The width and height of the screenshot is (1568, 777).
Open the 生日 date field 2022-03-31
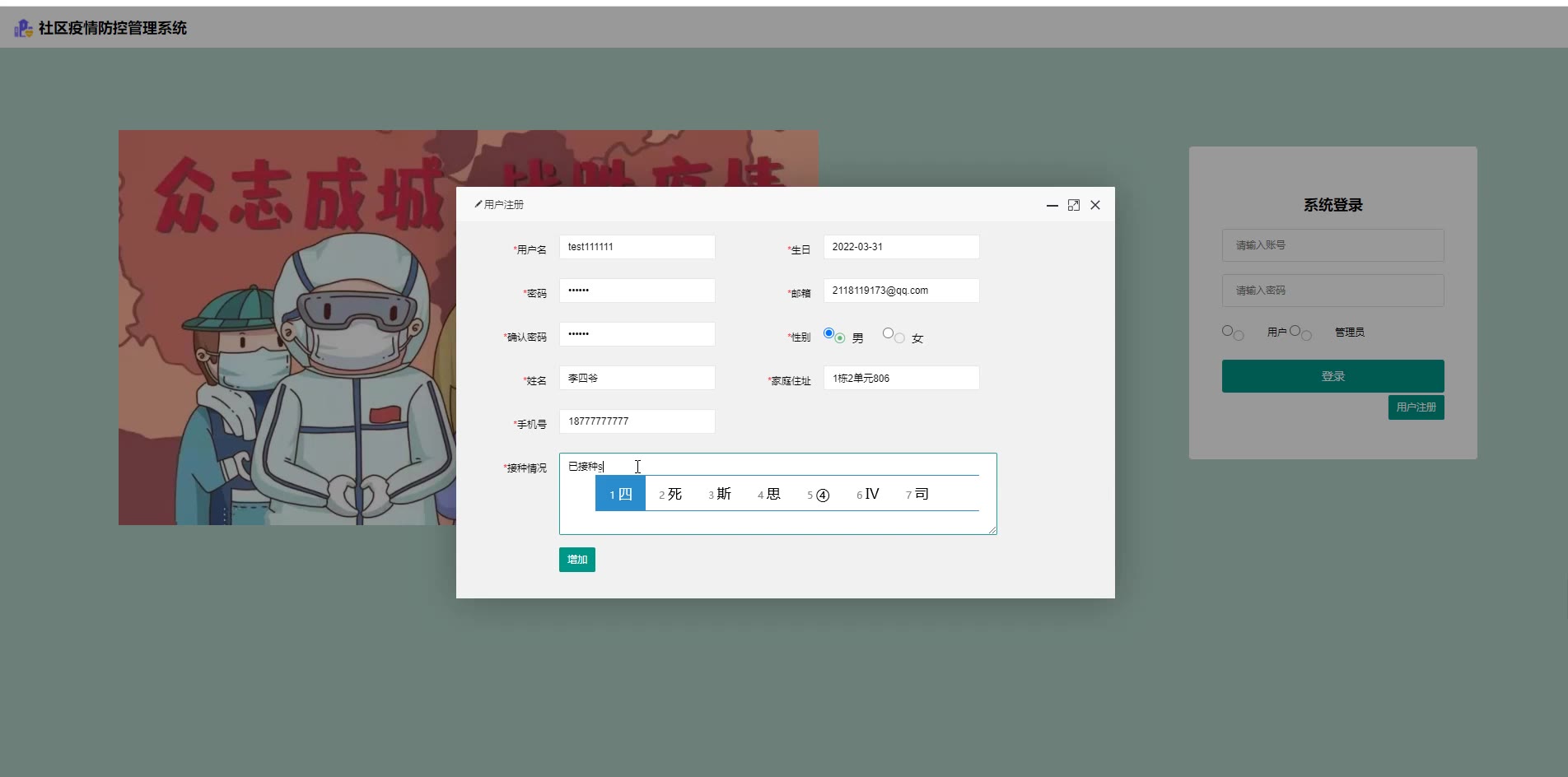pyautogui.click(x=902, y=247)
